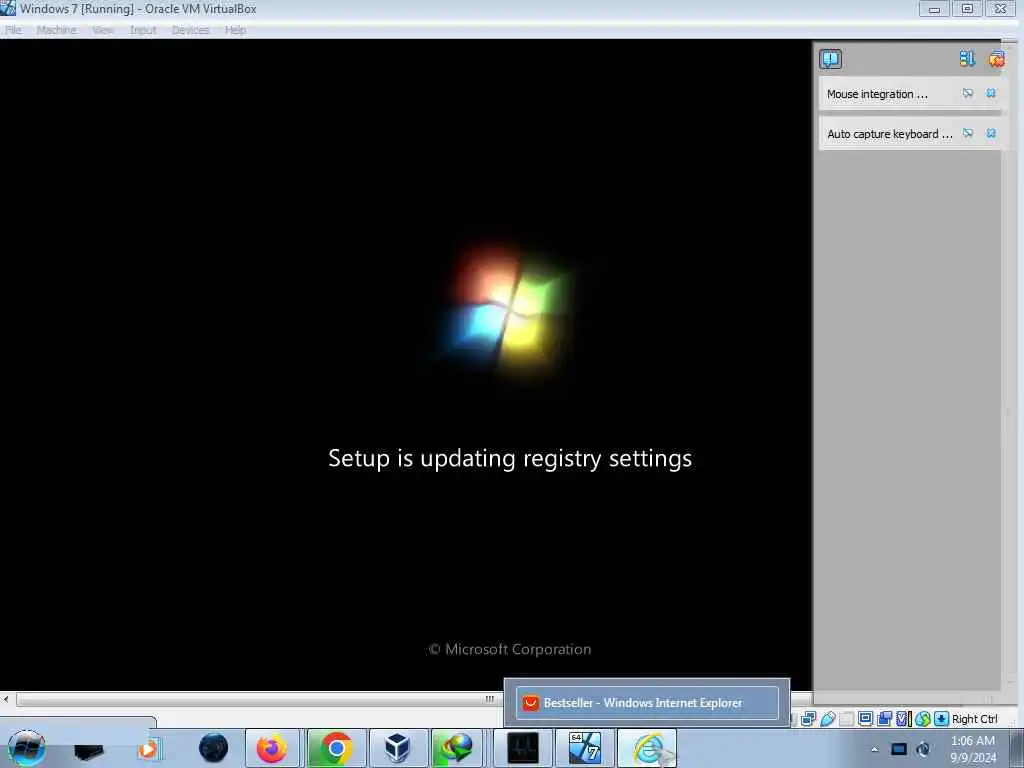Dismiss the Auto capture keyboard notification
1024x768 pixels.
click(x=991, y=133)
